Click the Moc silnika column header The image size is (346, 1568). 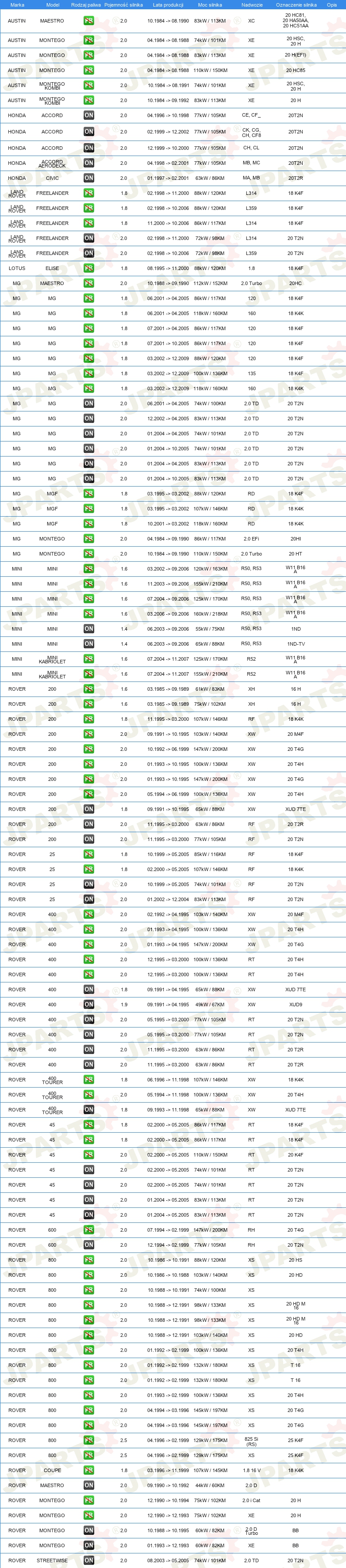pyautogui.click(x=210, y=5)
